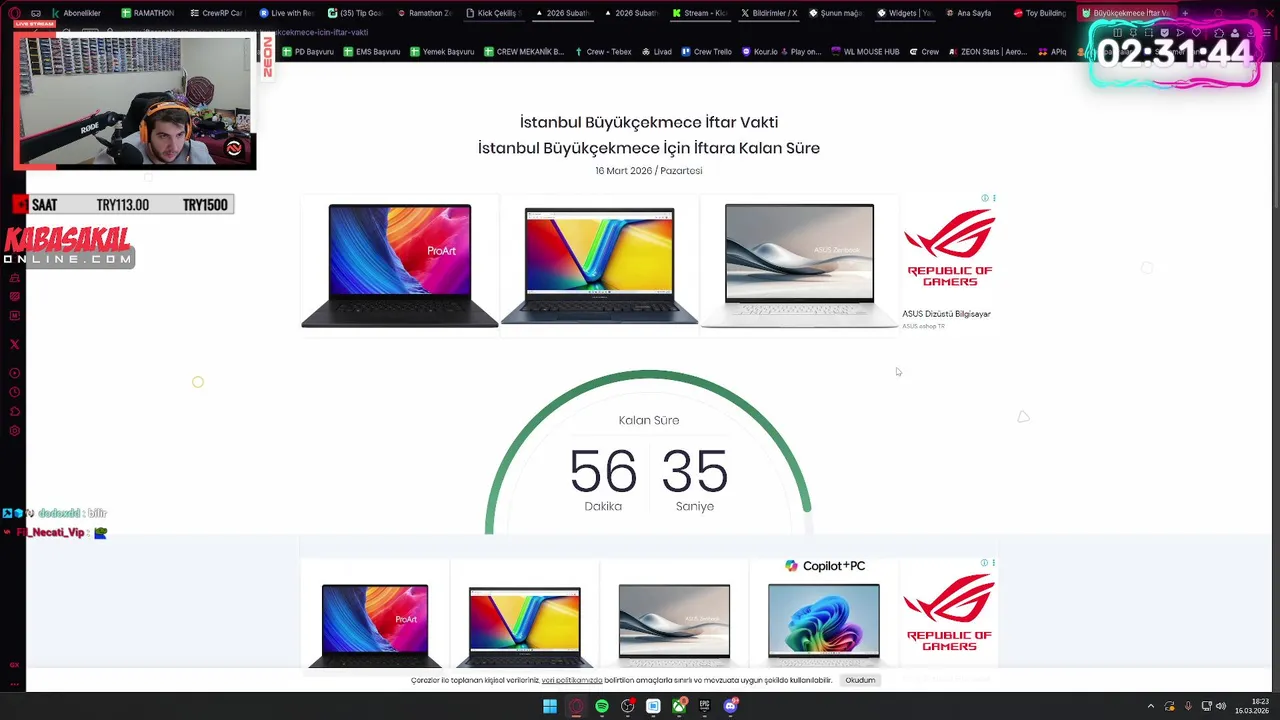Open ZEON Stats bookmark
This screenshot has height=720, width=1280.
(987, 52)
